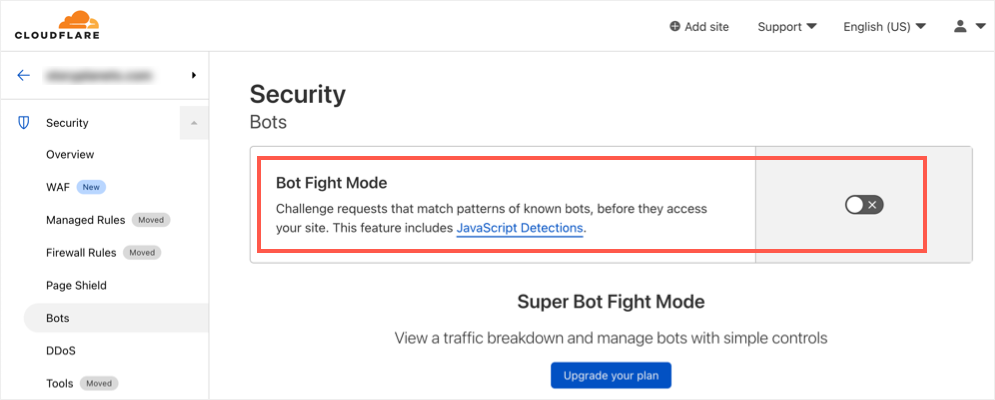This screenshot has width=995, height=400.
Task: Select the Bots sidebar item
Action: coord(58,318)
